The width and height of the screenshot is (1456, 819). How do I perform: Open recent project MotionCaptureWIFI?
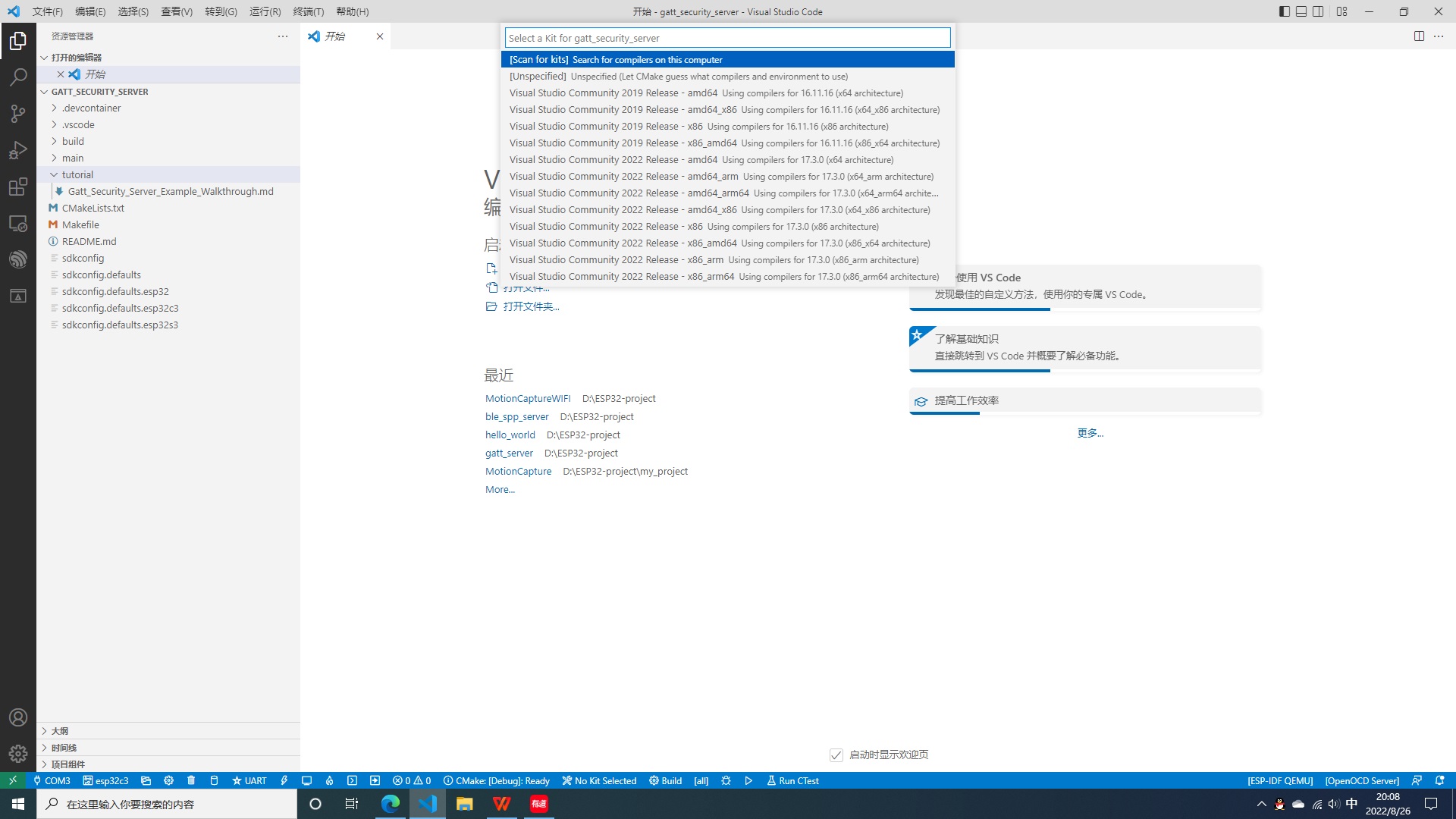coord(528,398)
